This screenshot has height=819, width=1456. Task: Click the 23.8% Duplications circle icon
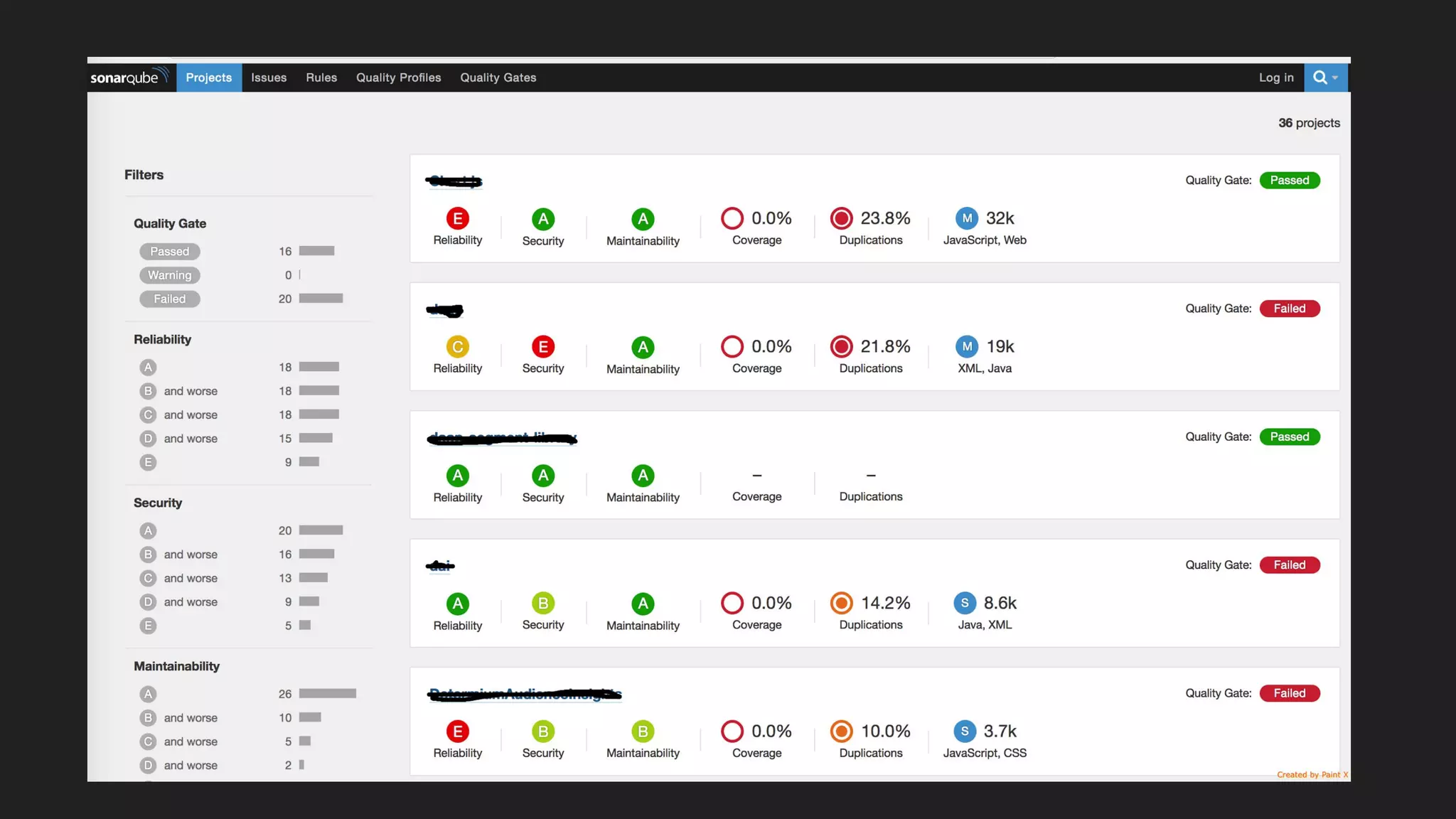(841, 218)
